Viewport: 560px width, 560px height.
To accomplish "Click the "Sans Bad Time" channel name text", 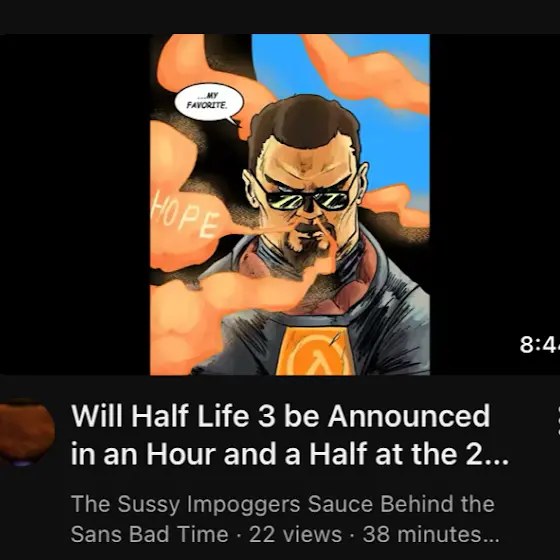I will click(x=149, y=534).
